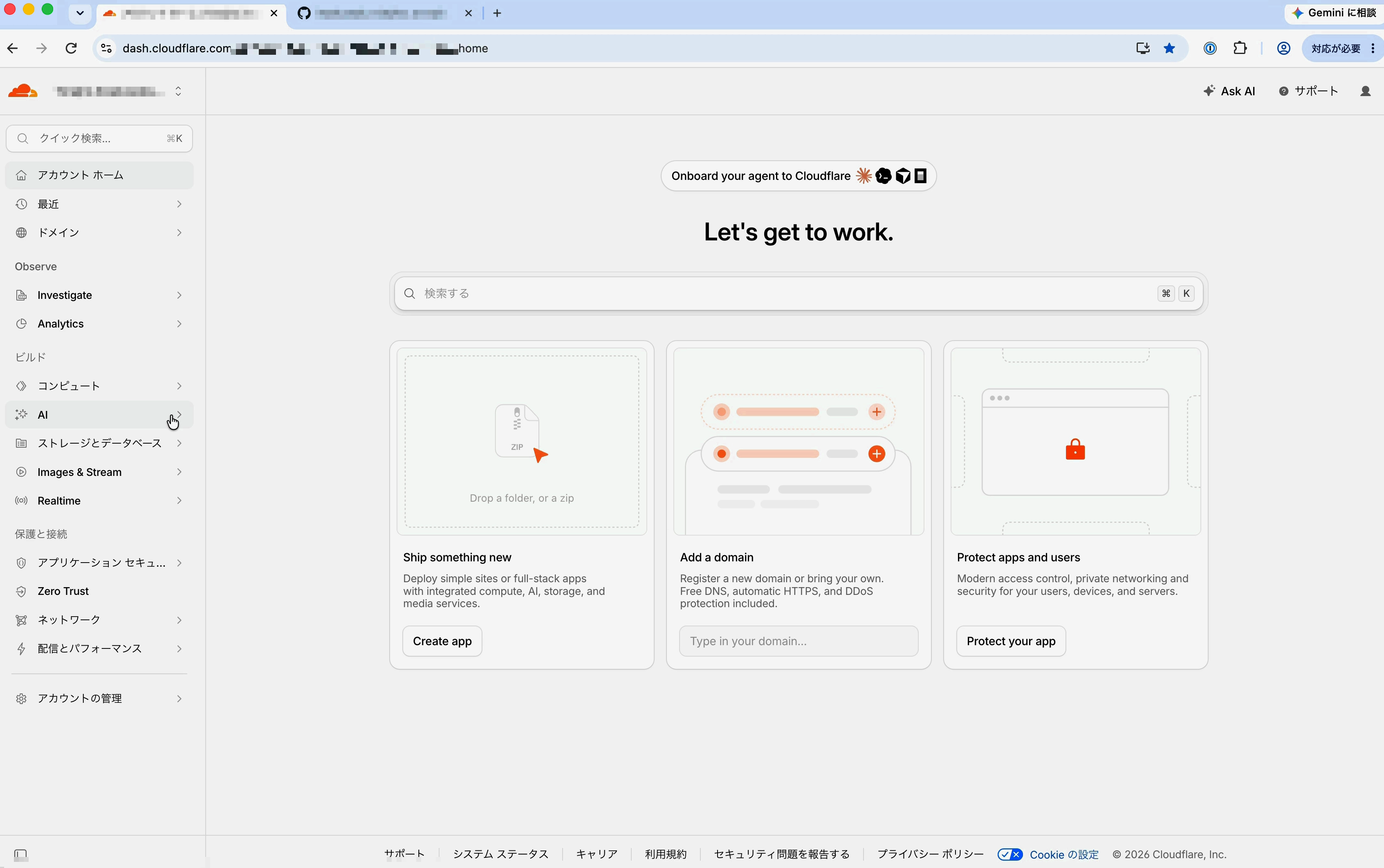Open the ネットワーク sidebar item
This screenshot has width=1384, height=868.
tap(99, 620)
